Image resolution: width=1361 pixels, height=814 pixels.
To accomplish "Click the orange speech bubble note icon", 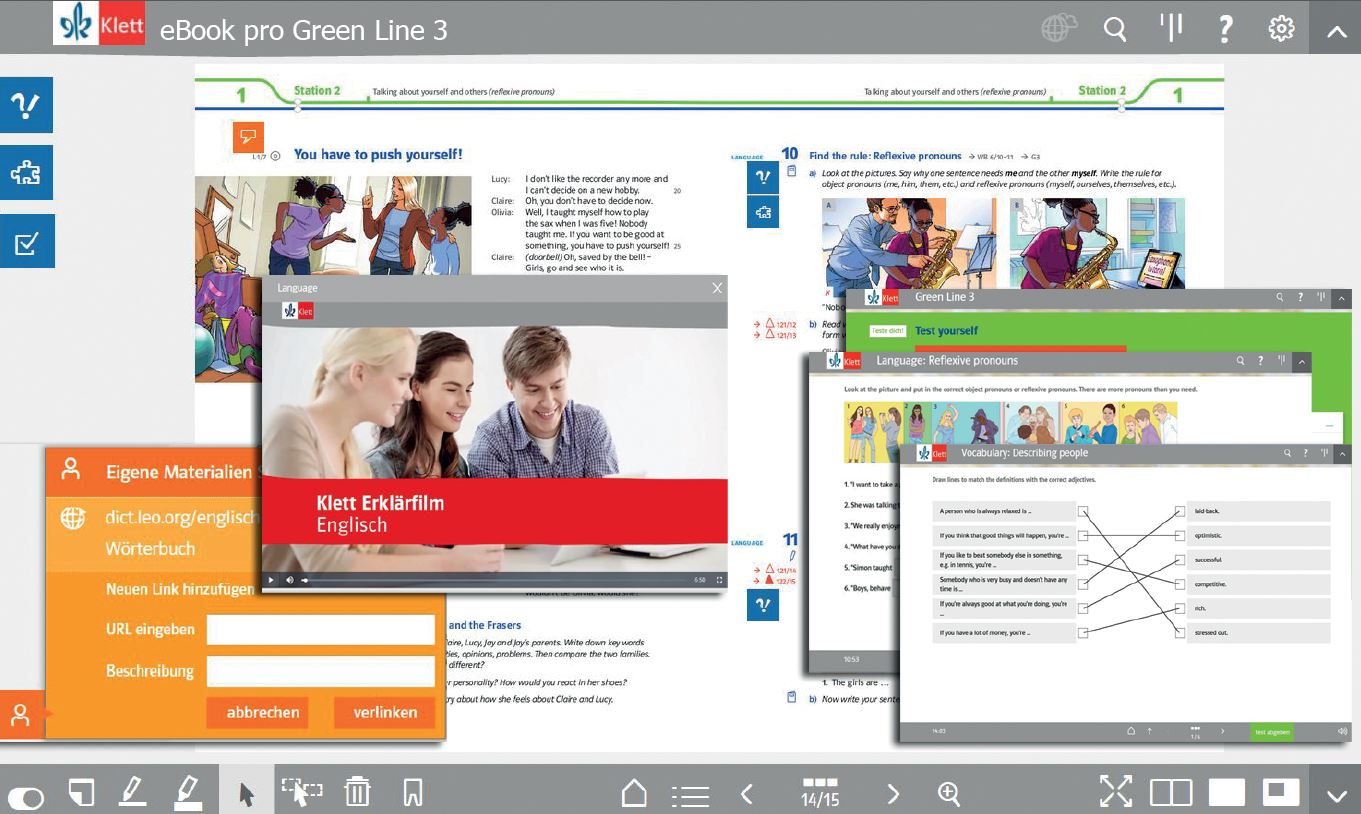I will coord(248,137).
